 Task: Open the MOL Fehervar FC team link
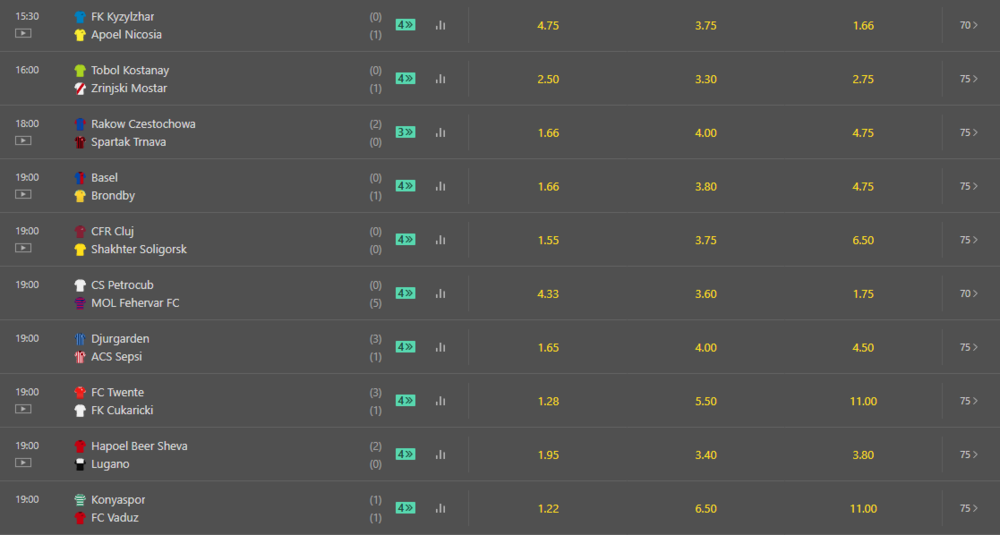click(135, 303)
